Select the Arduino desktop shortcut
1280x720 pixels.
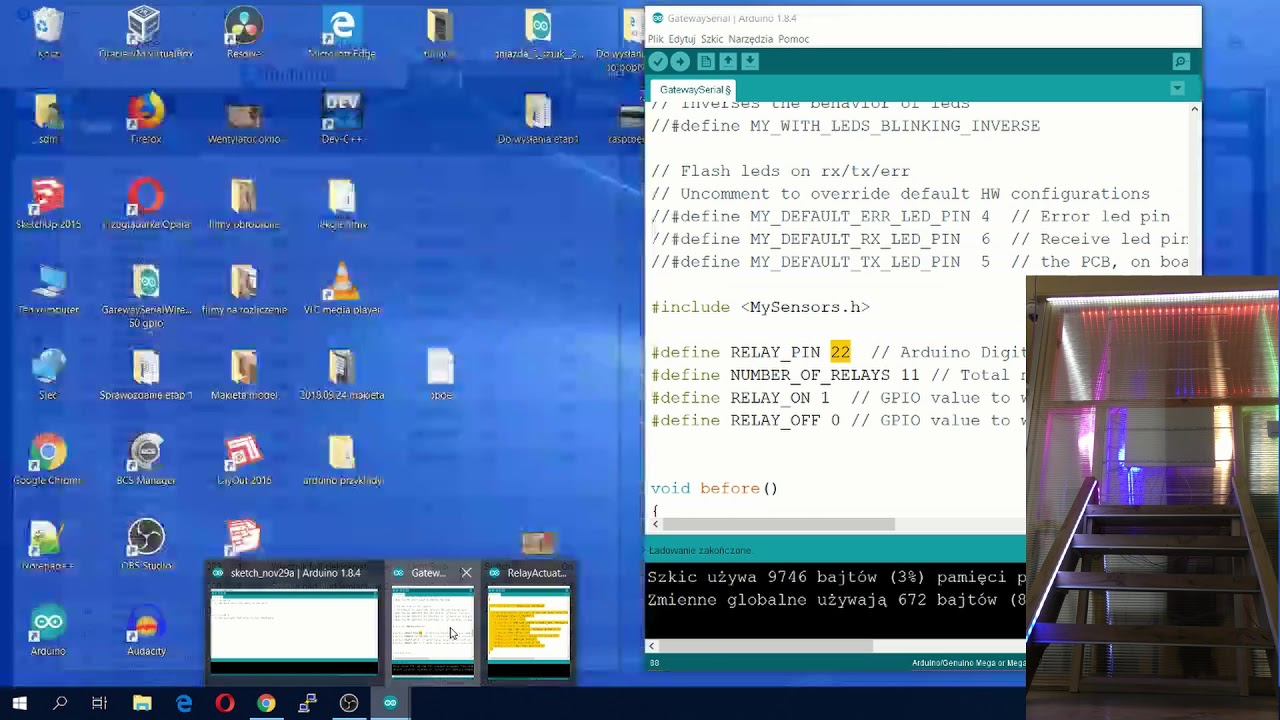coord(48,631)
